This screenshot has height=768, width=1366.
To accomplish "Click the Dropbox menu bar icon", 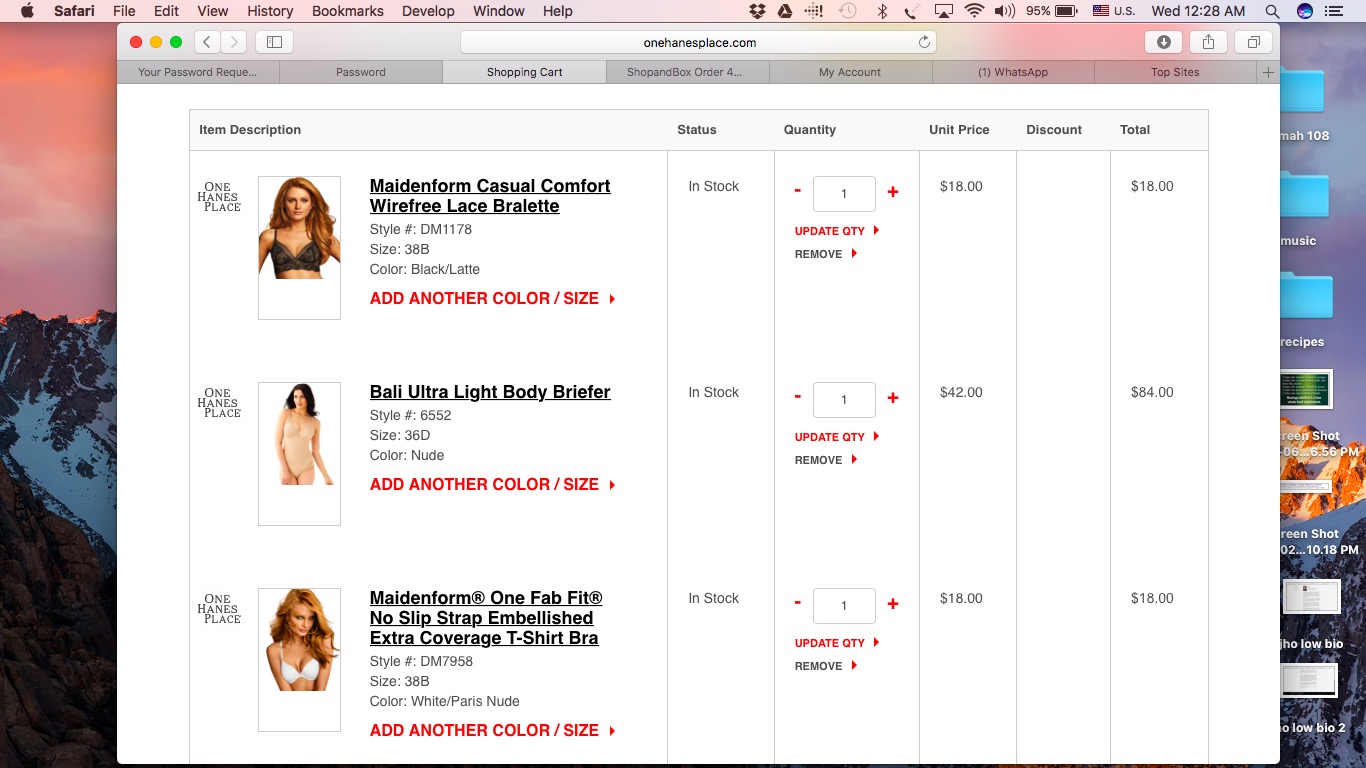I will pos(757,11).
